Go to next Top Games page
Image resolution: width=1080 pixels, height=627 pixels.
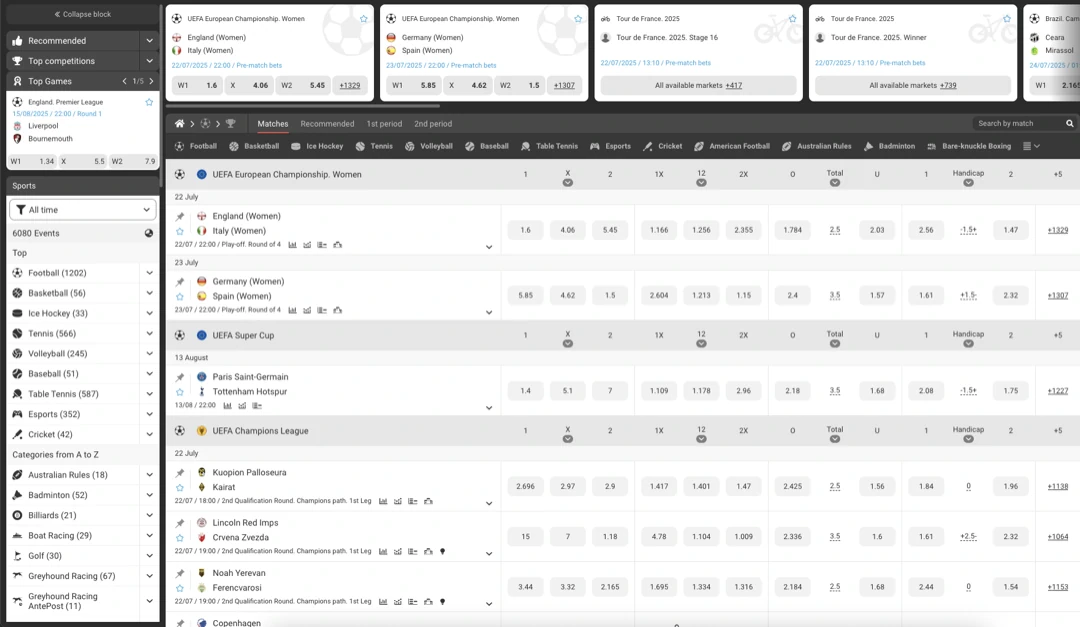coord(152,81)
